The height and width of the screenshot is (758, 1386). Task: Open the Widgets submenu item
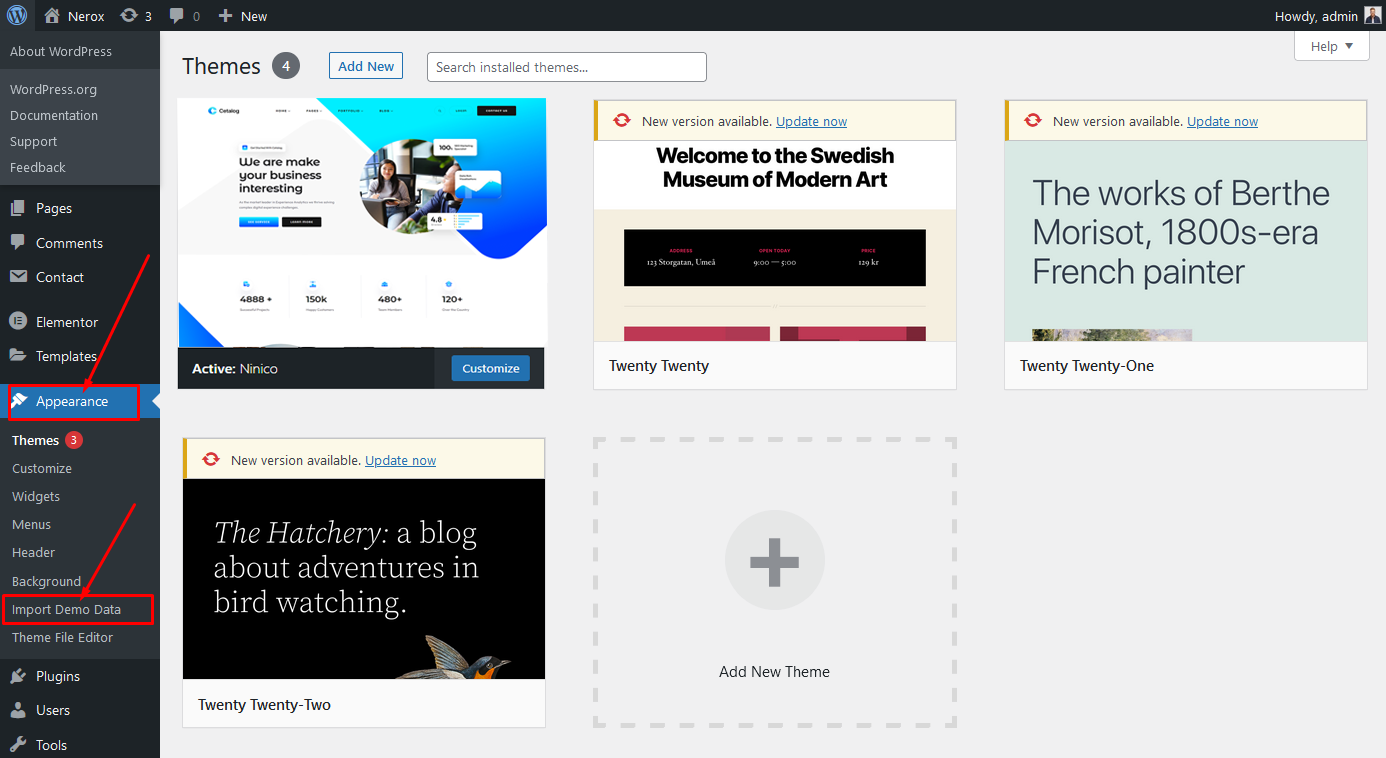36,496
